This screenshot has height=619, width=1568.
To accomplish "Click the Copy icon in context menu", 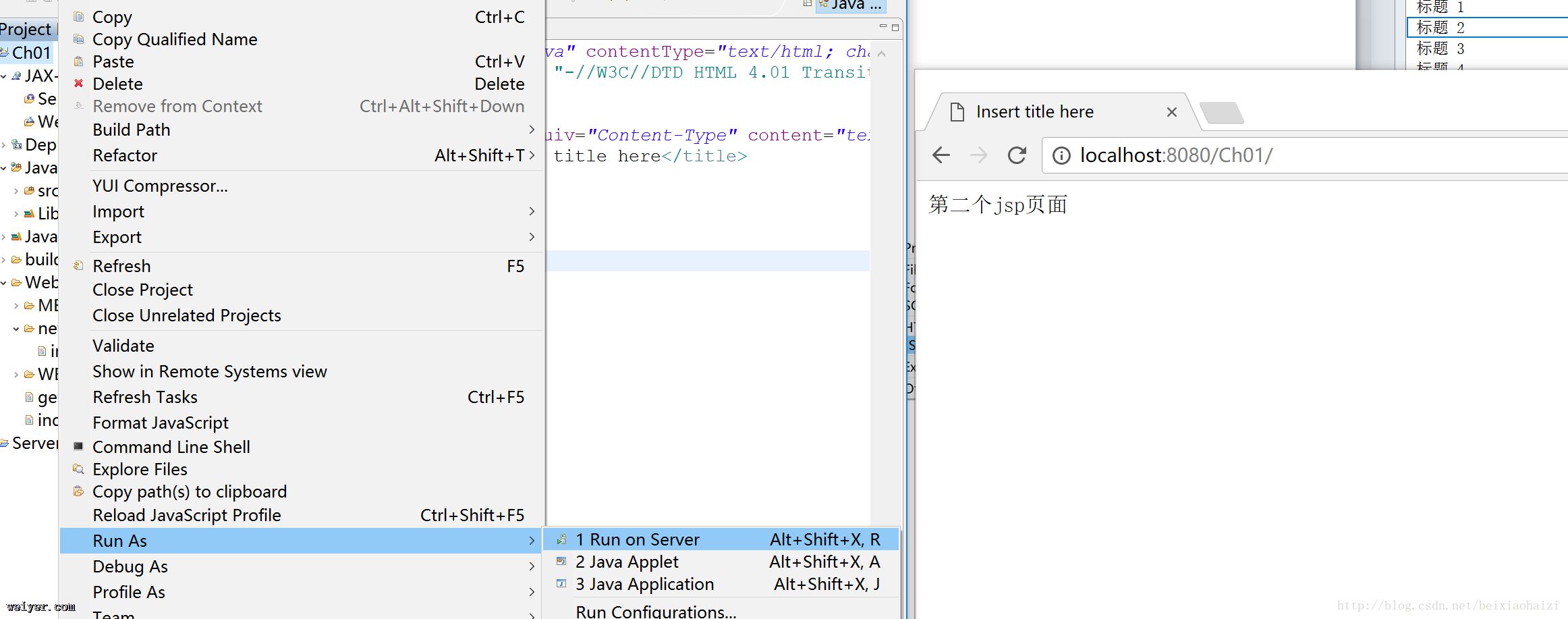I will (78, 17).
